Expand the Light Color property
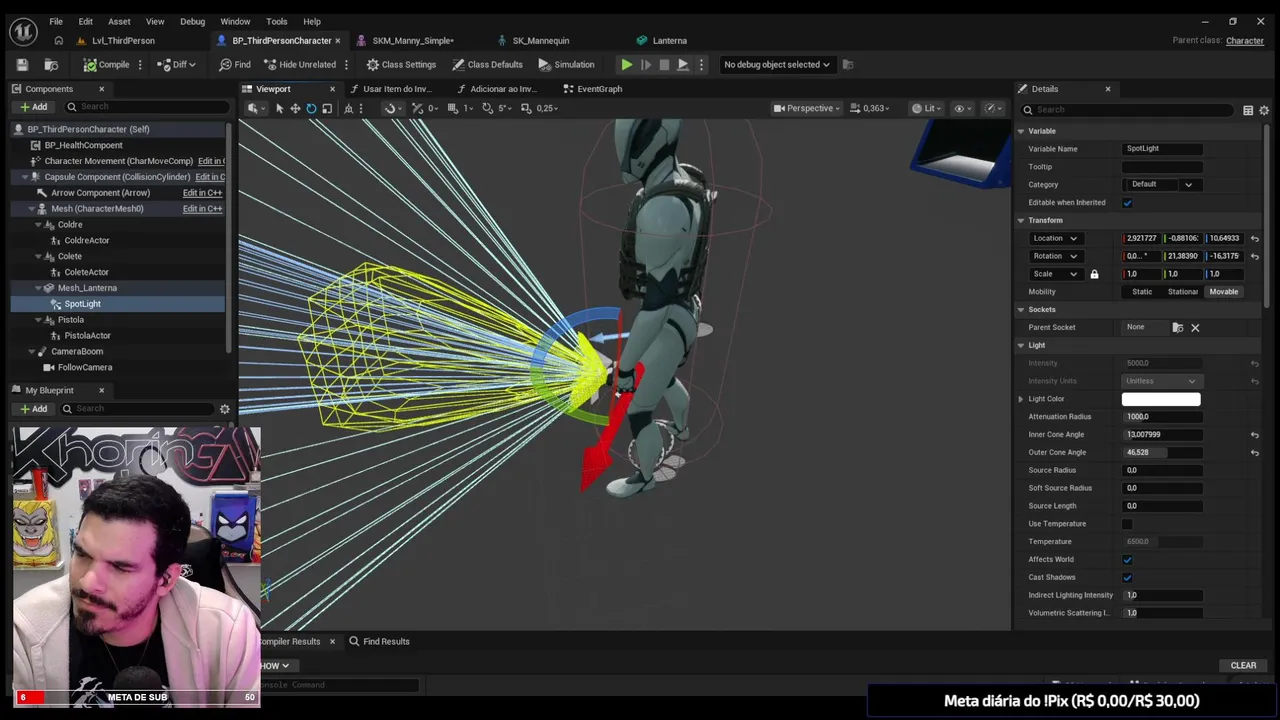The width and height of the screenshot is (1280, 720). coord(1021,399)
